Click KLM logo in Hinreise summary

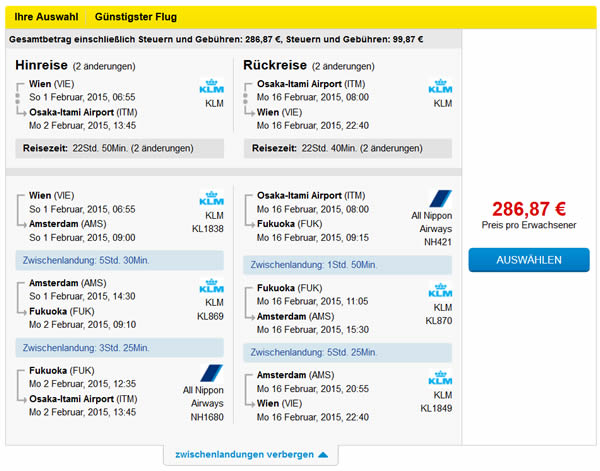tap(213, 88)
